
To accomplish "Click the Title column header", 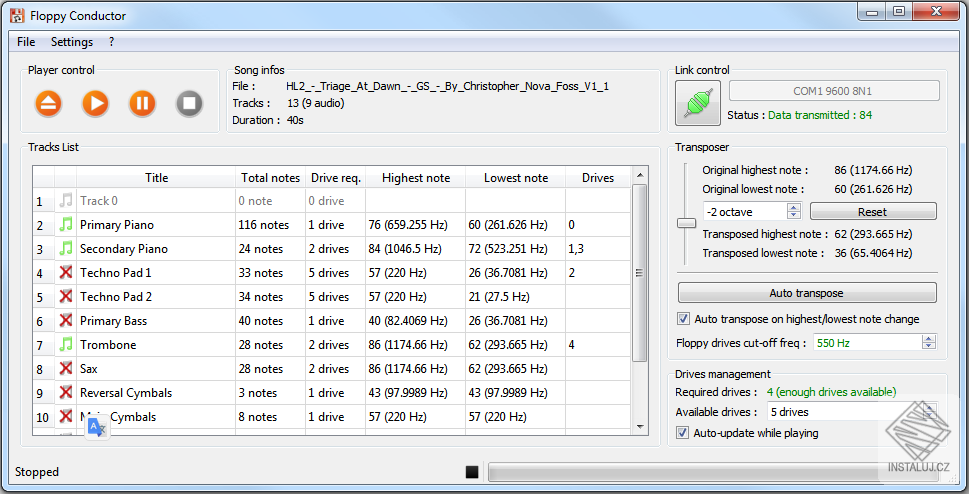I will (156, 177).
